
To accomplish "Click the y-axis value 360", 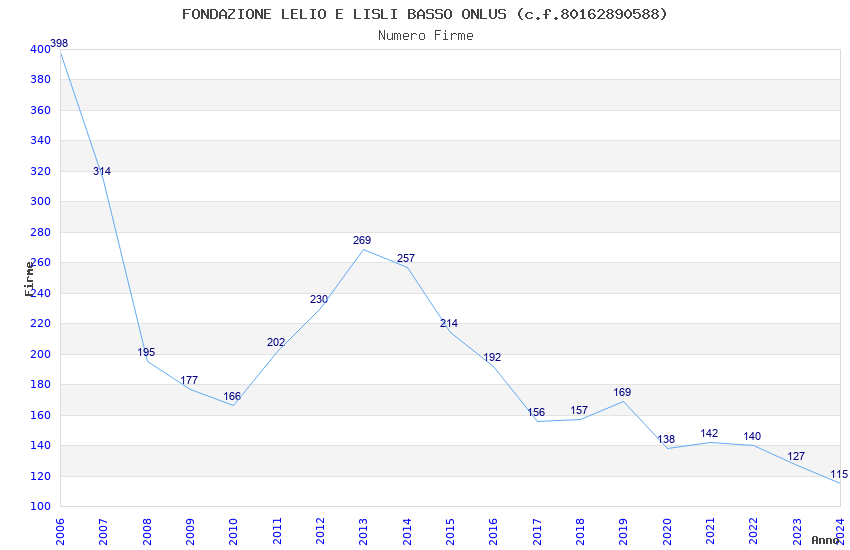I will [x=40, y=111].
